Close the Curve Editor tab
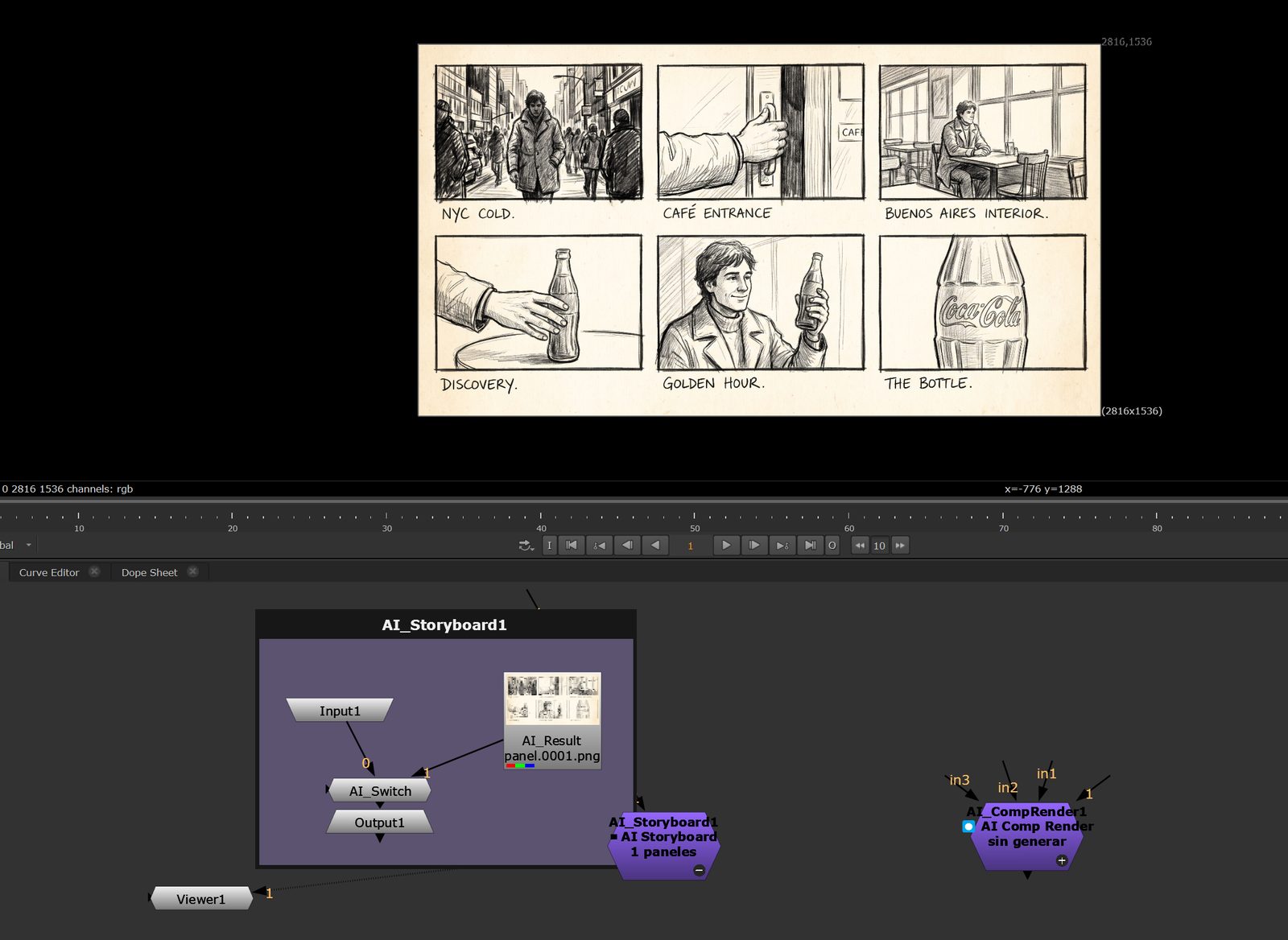 pyautogui.click(x=94, y=571)
